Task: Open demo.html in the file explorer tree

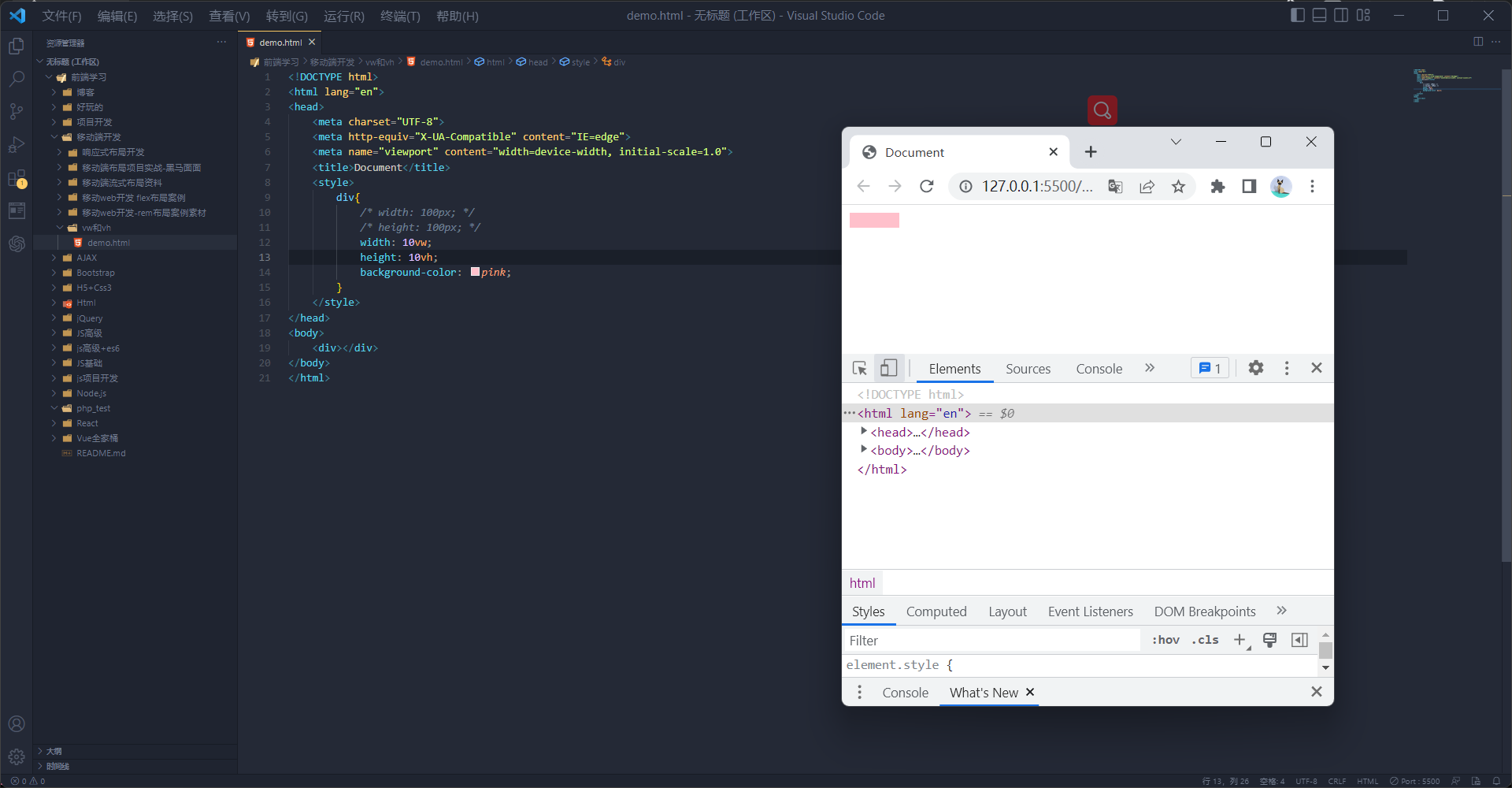Action: pos(109,243)
